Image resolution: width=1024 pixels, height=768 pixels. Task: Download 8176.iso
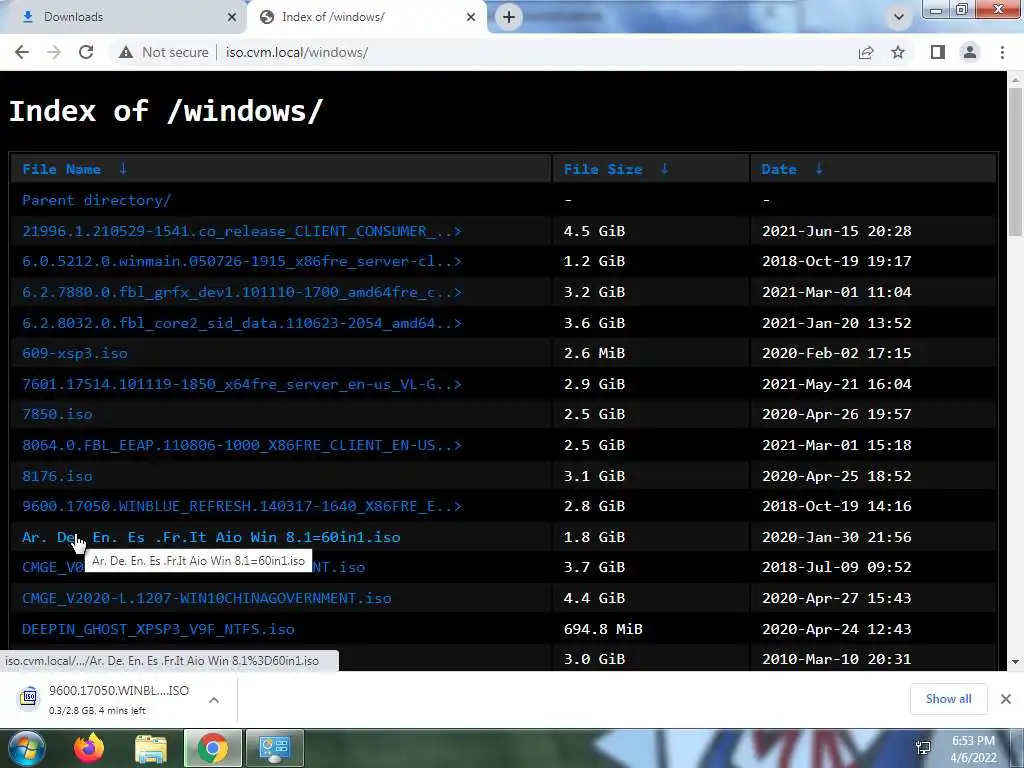pos(57,476)
